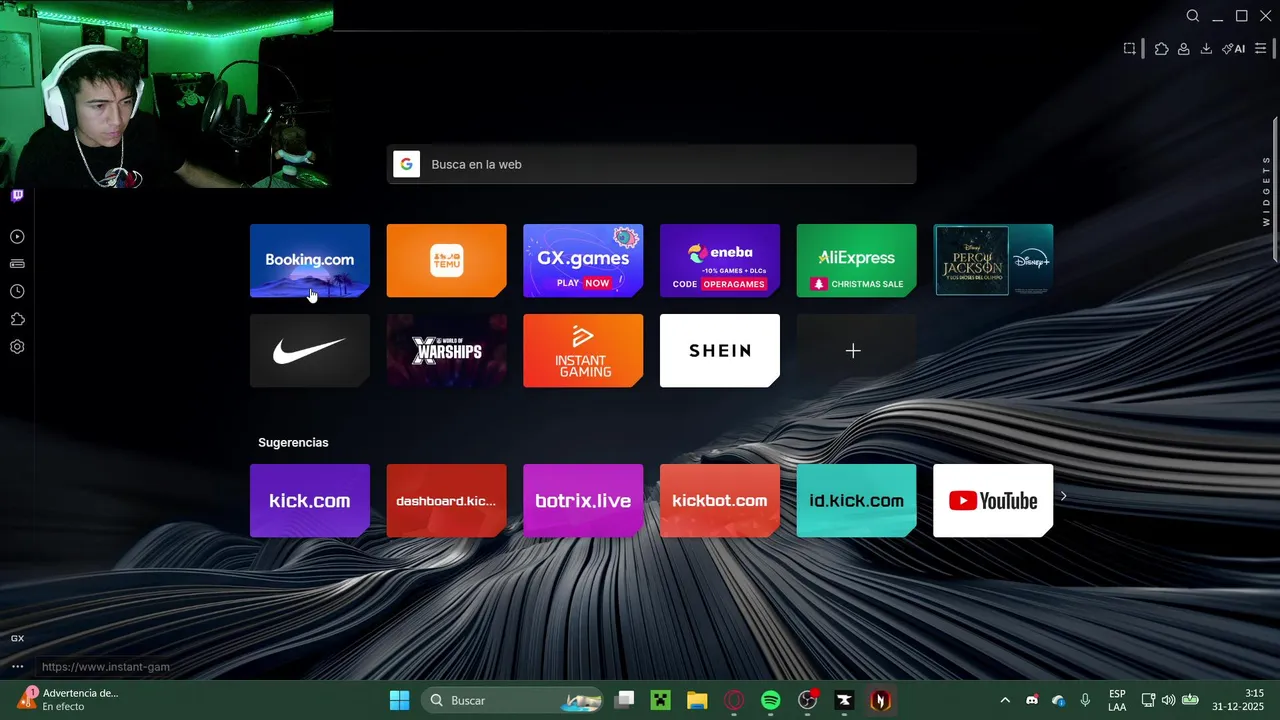1280x720 pixels.
Task: Open the YouTube suggestion tile
Action: click(x=993, y=500)
